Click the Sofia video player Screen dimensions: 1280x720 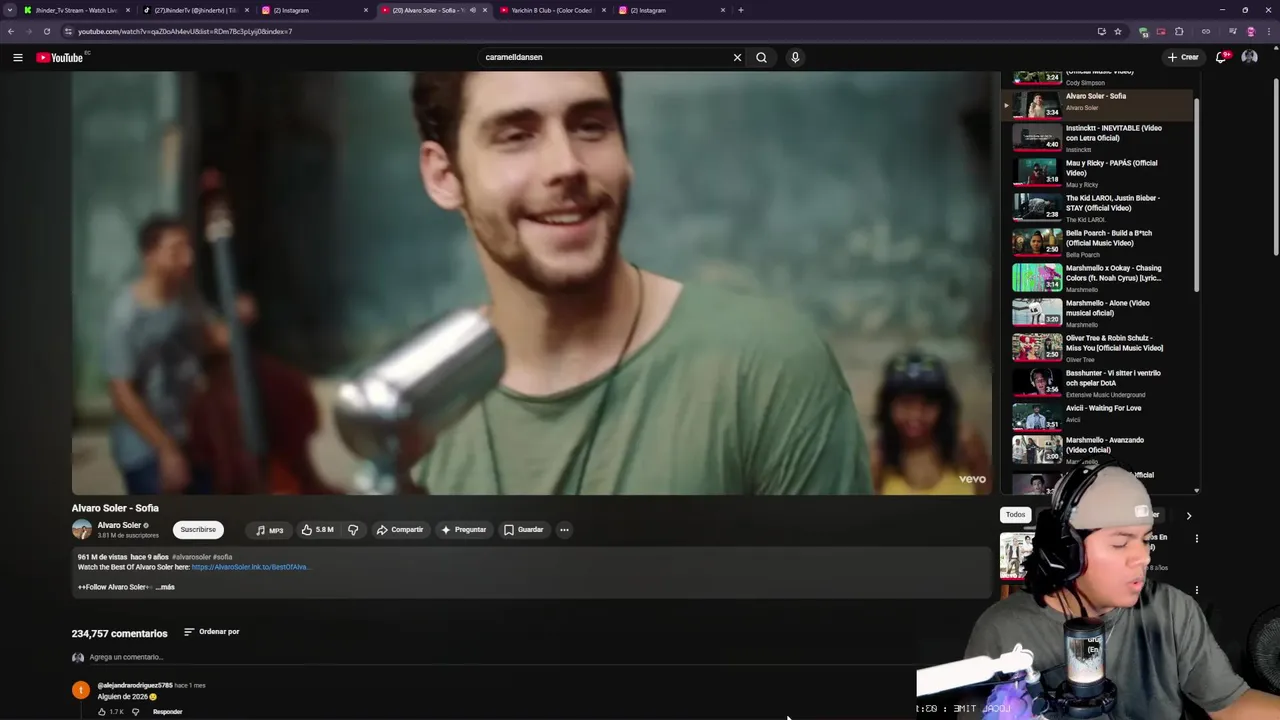tap(531, 283)
